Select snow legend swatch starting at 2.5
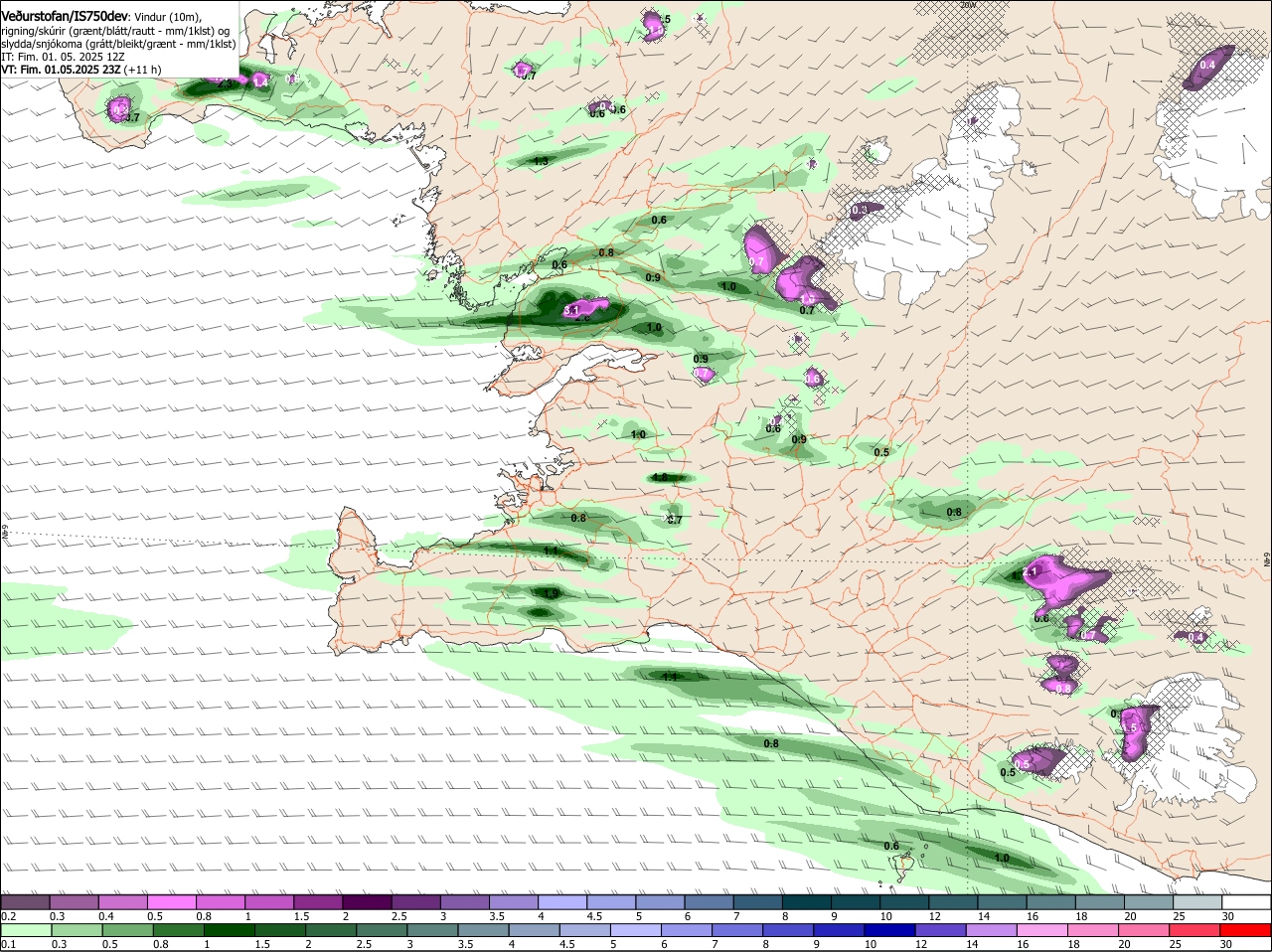The image size is (1272, 952). point(415,902)
